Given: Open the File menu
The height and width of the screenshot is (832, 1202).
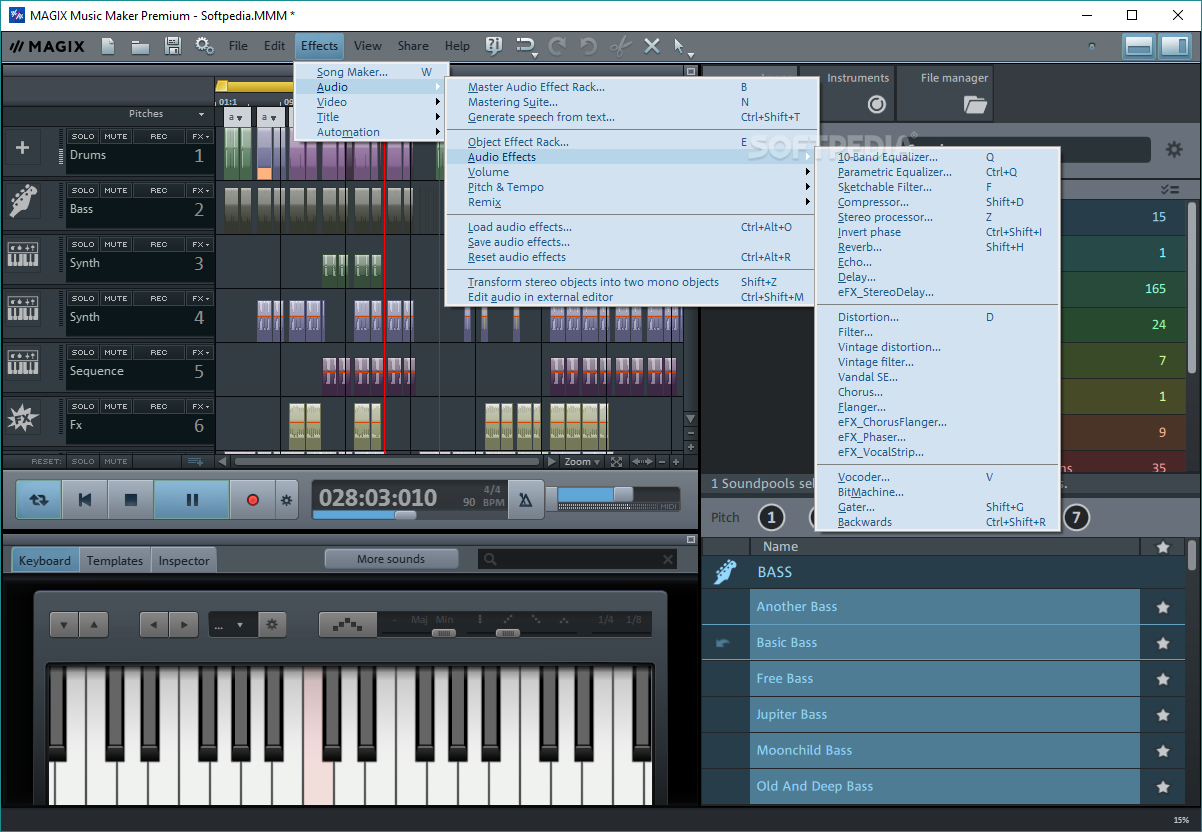Looking at the screenshot, I should 238,46.
